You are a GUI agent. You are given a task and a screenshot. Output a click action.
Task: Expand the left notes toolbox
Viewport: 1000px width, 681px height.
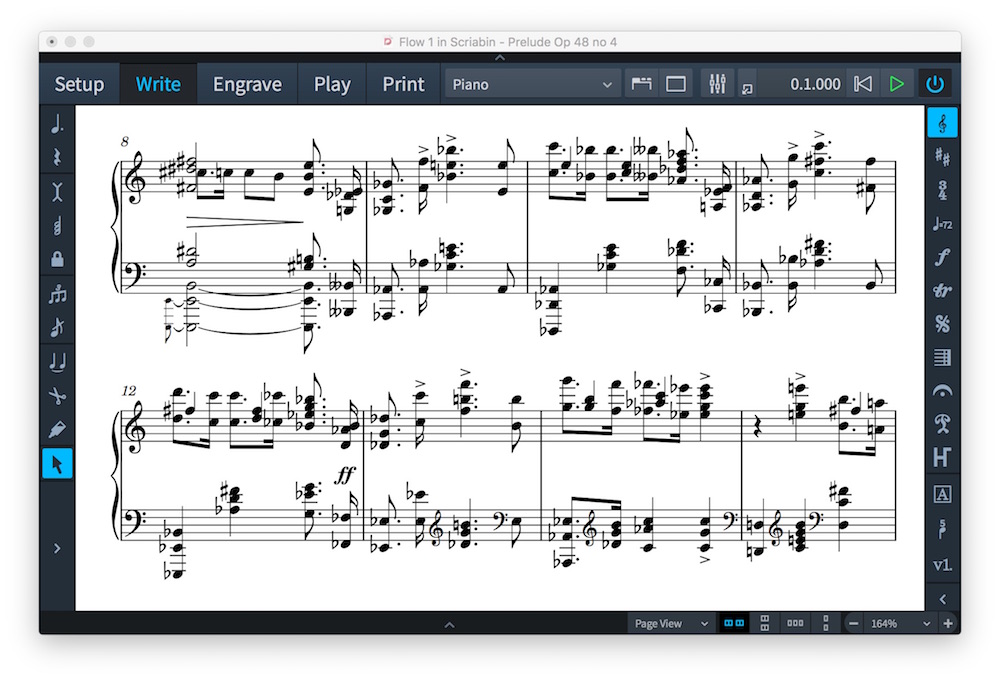coord(57,548)
